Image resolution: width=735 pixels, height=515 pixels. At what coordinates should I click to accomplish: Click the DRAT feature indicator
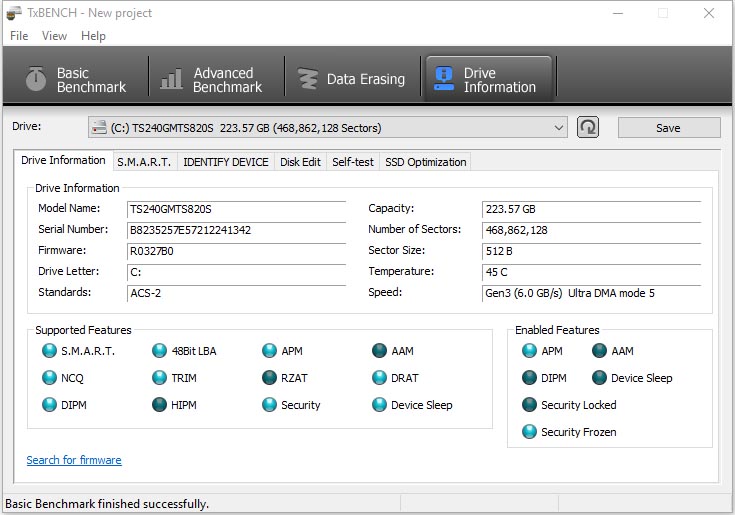point(379,377)
